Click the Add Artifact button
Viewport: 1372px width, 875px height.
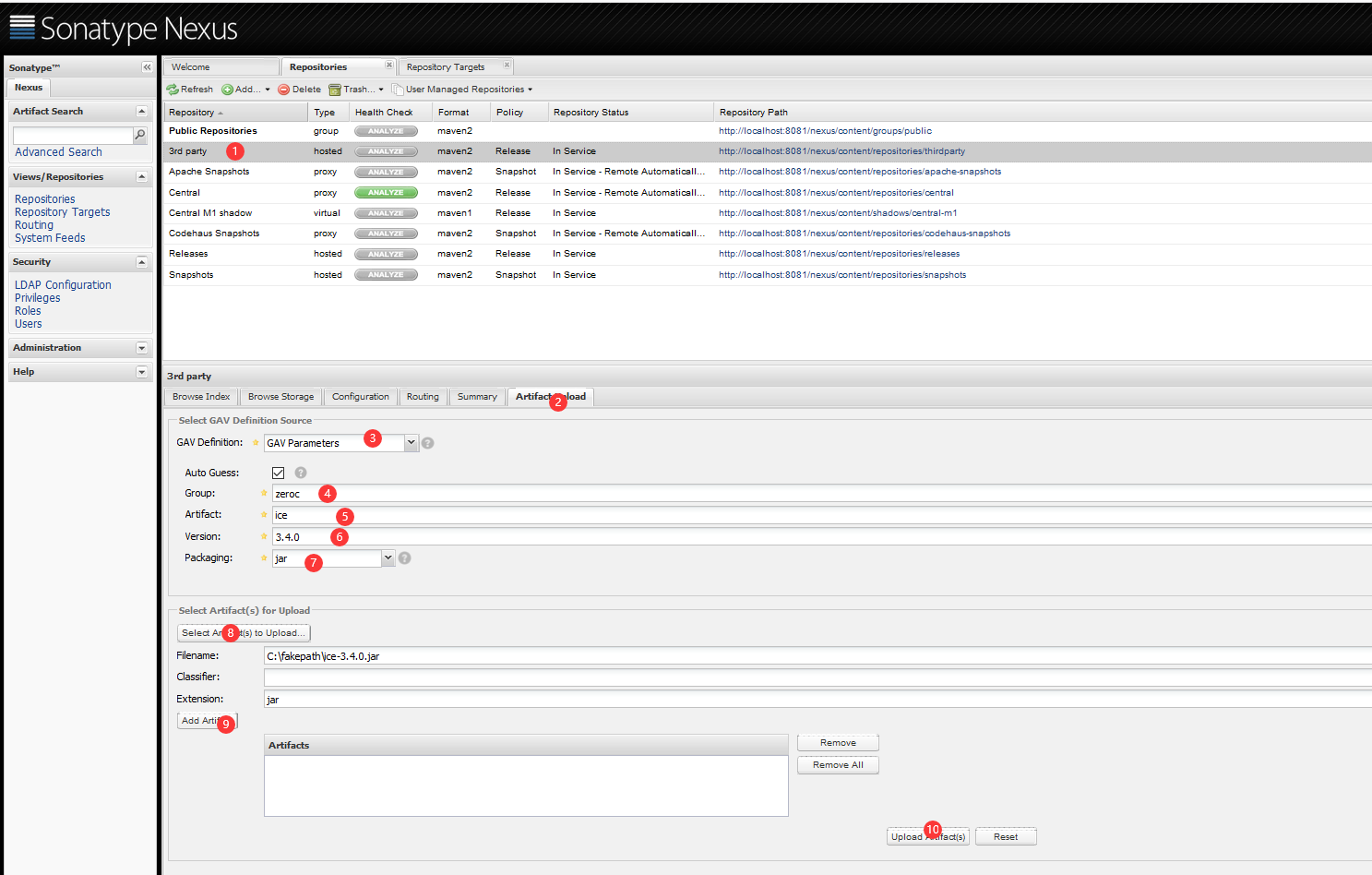208,721
